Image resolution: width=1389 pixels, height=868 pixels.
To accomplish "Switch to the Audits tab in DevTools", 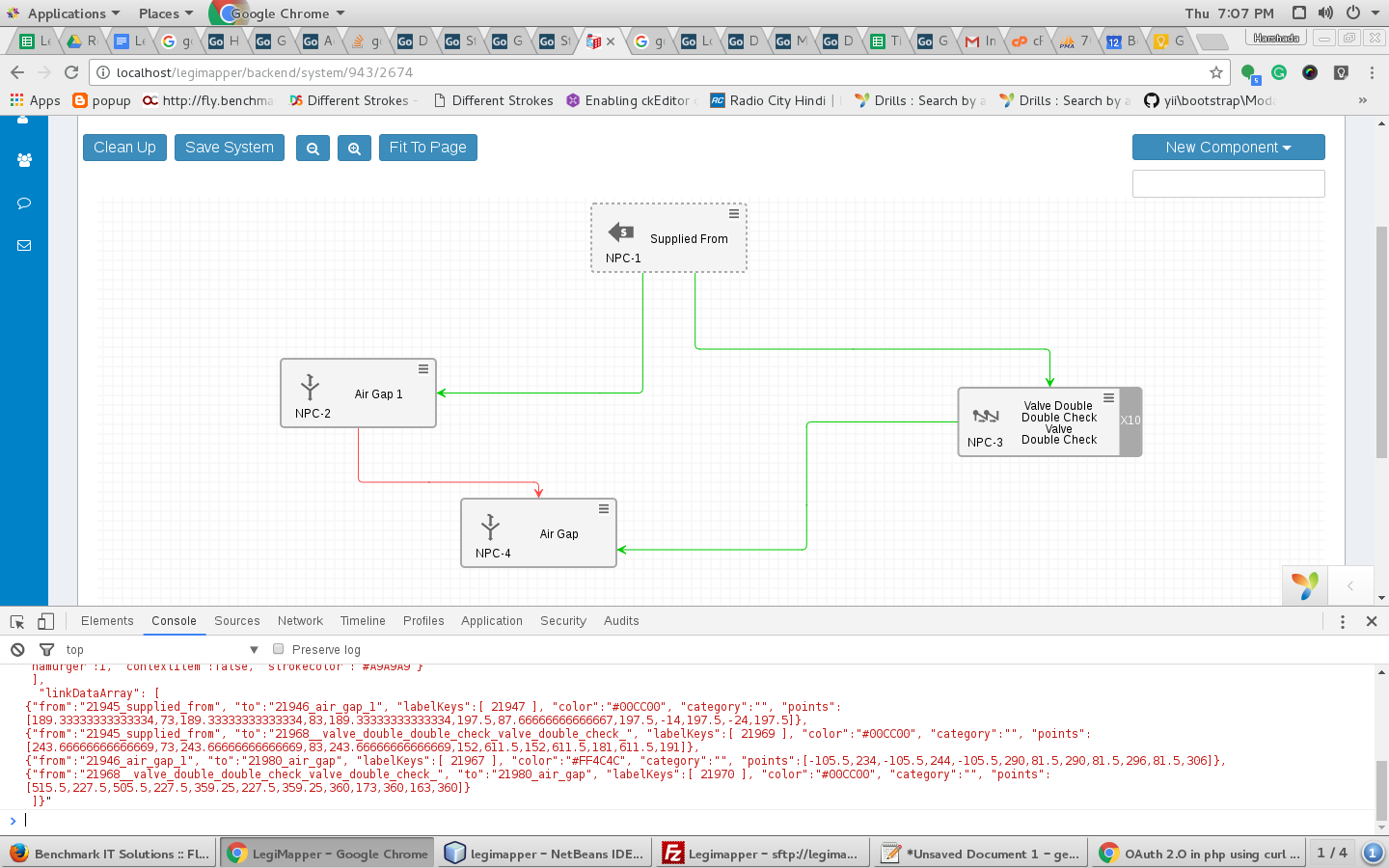I will pos(621,621).
